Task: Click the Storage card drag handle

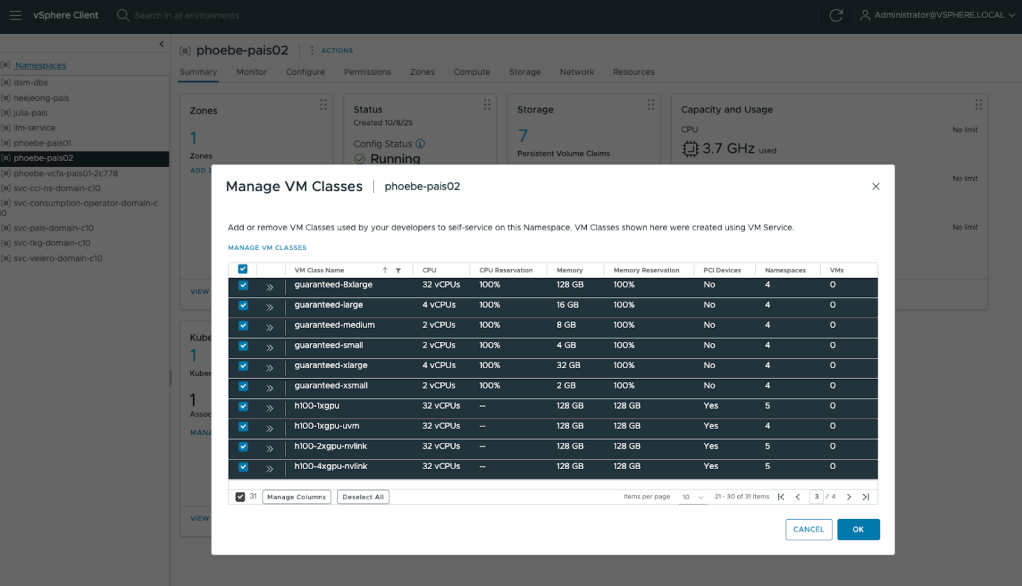Action: click(x=650, y=104)
